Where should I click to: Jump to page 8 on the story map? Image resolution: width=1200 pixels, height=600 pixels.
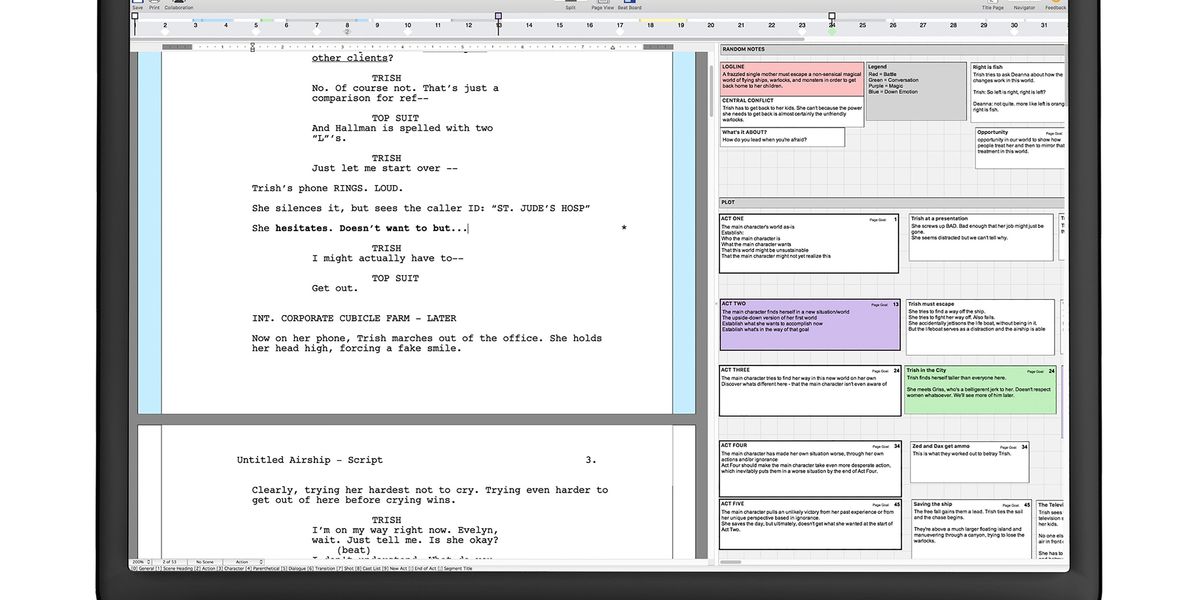tap(347, 25)
